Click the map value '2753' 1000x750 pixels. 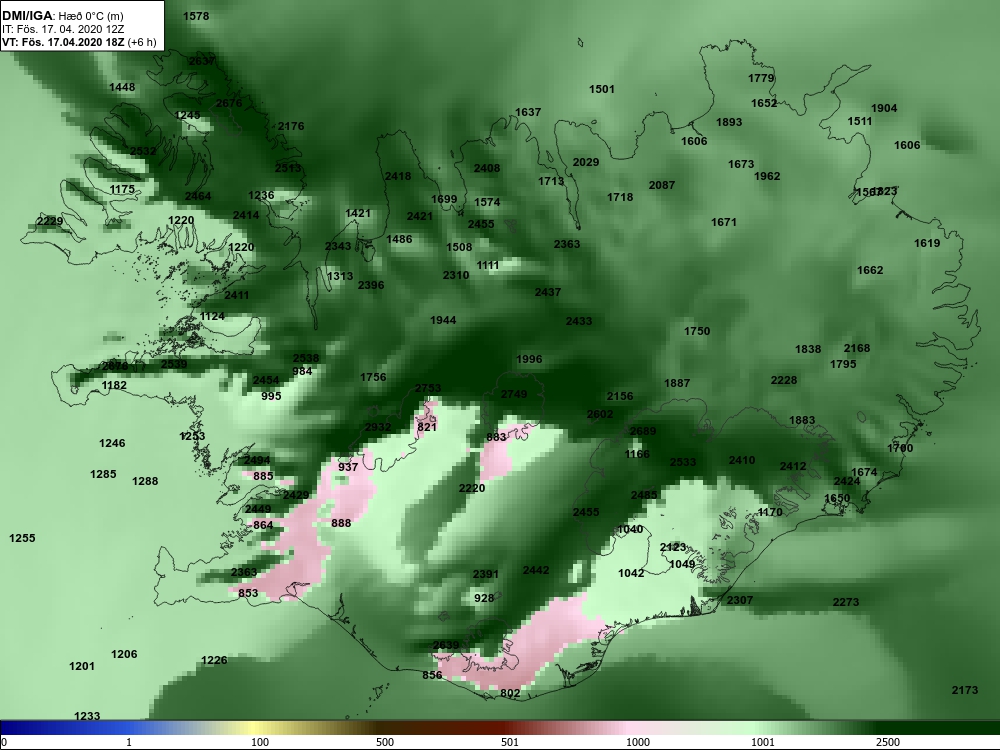[x=427, y=388]
